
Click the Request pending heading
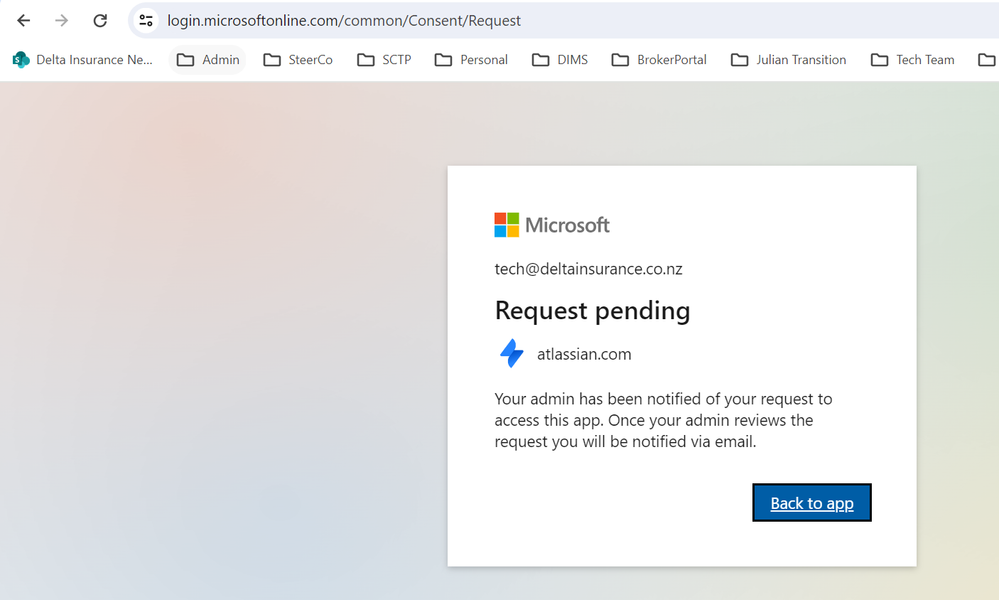(593, 311)
